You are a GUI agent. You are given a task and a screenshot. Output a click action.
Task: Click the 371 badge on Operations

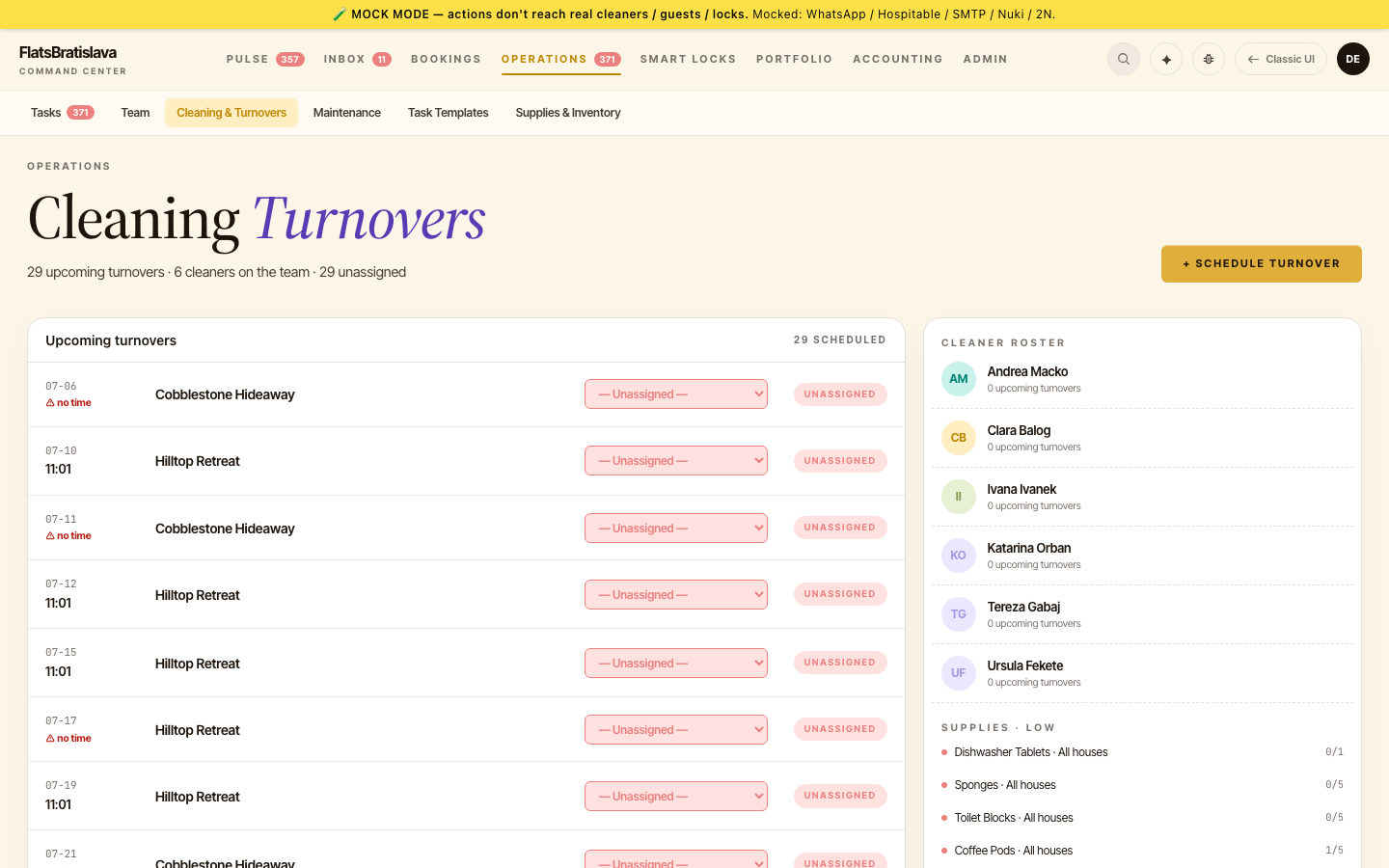pos(607,59)
